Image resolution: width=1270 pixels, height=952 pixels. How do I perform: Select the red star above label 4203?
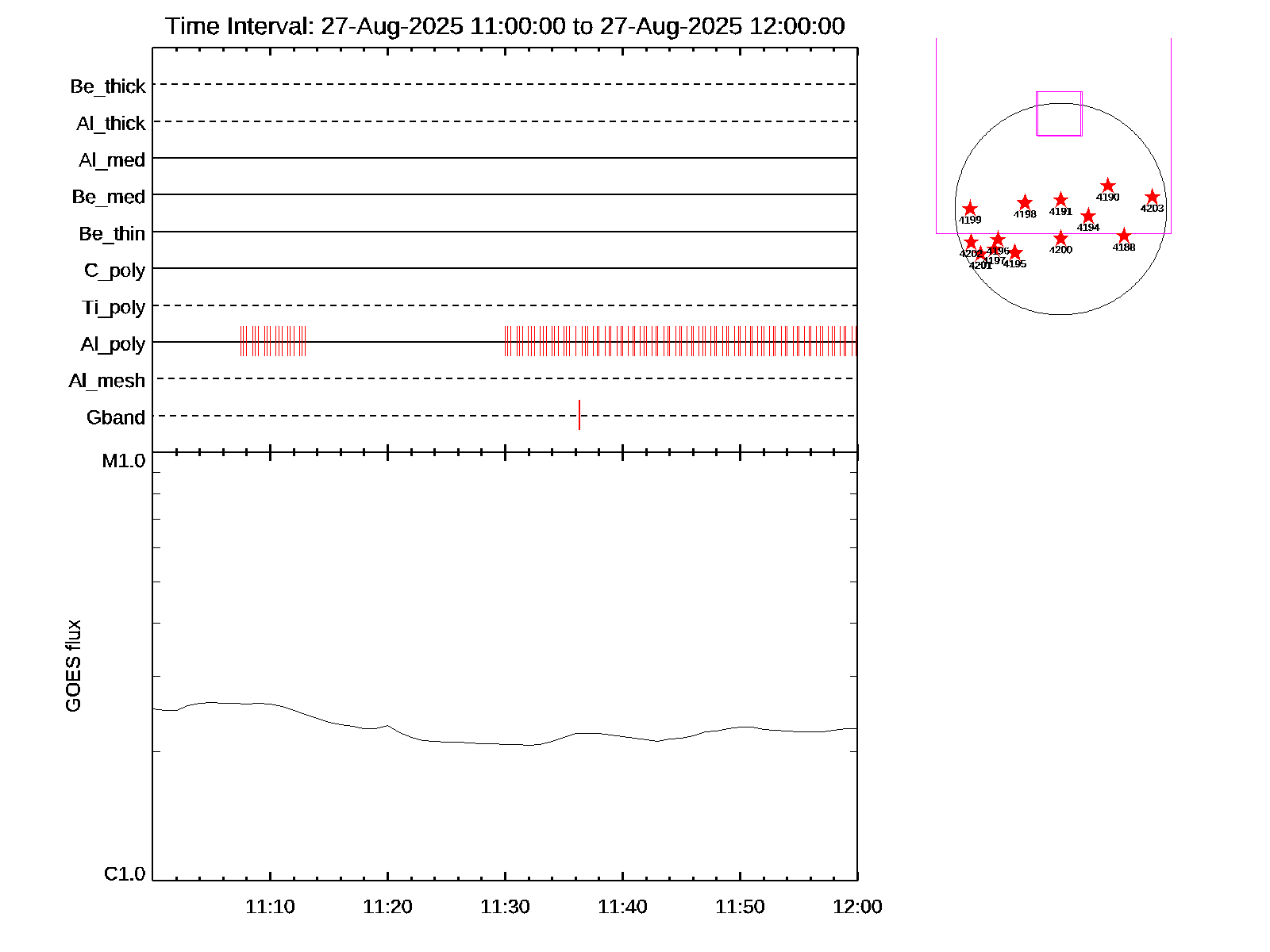(1153, 197)
